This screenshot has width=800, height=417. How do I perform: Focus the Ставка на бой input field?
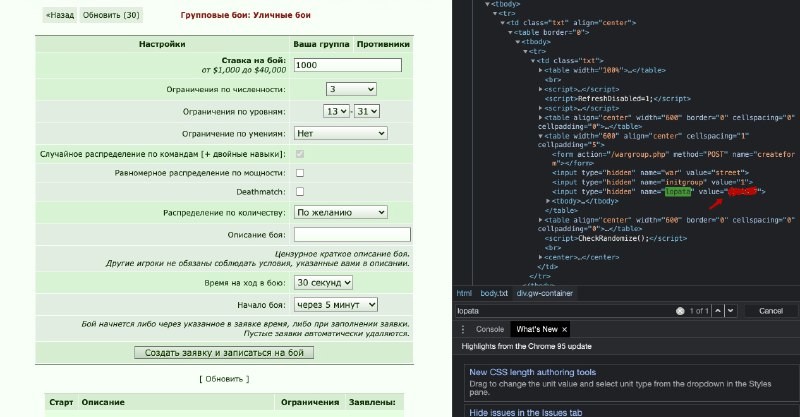coord(348,65)
